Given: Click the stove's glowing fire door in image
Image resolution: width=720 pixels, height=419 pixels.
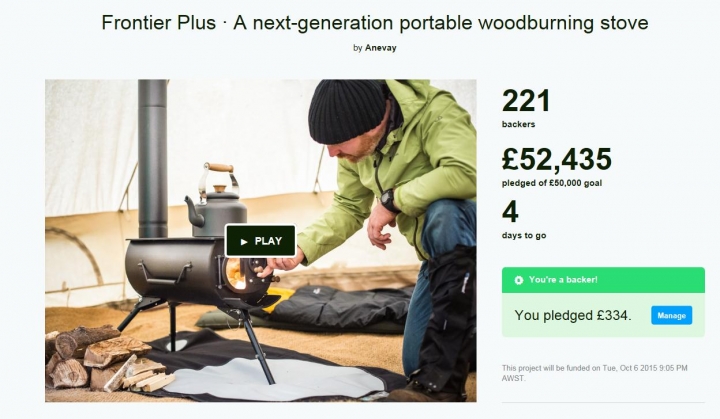Looking at the screenshot, I should coord(238,274).
